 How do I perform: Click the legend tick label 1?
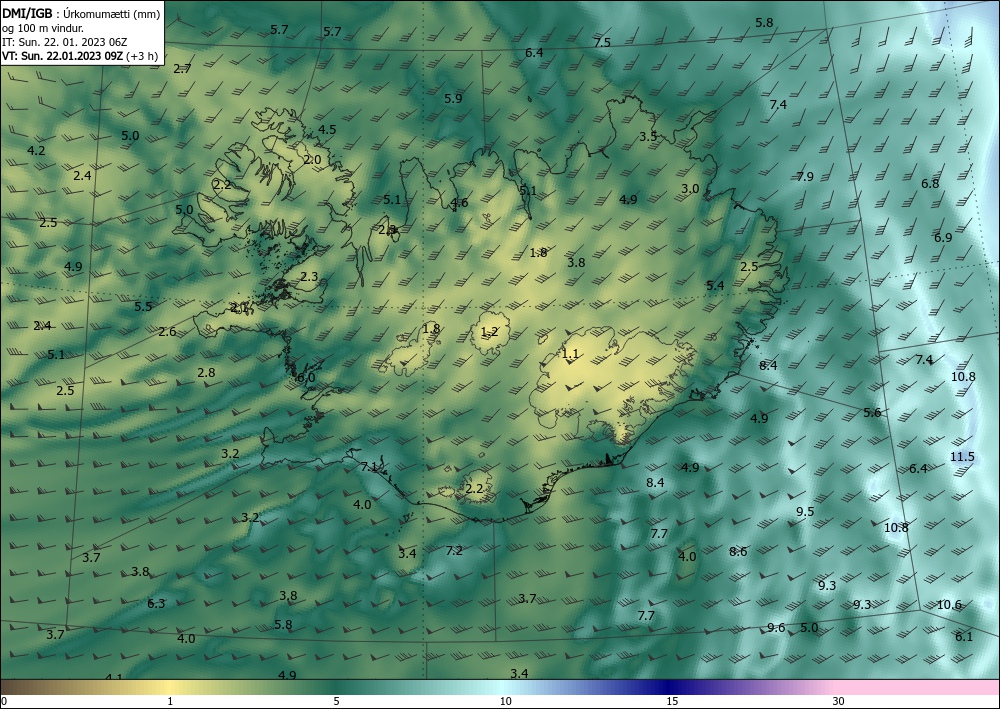(170, 702)
